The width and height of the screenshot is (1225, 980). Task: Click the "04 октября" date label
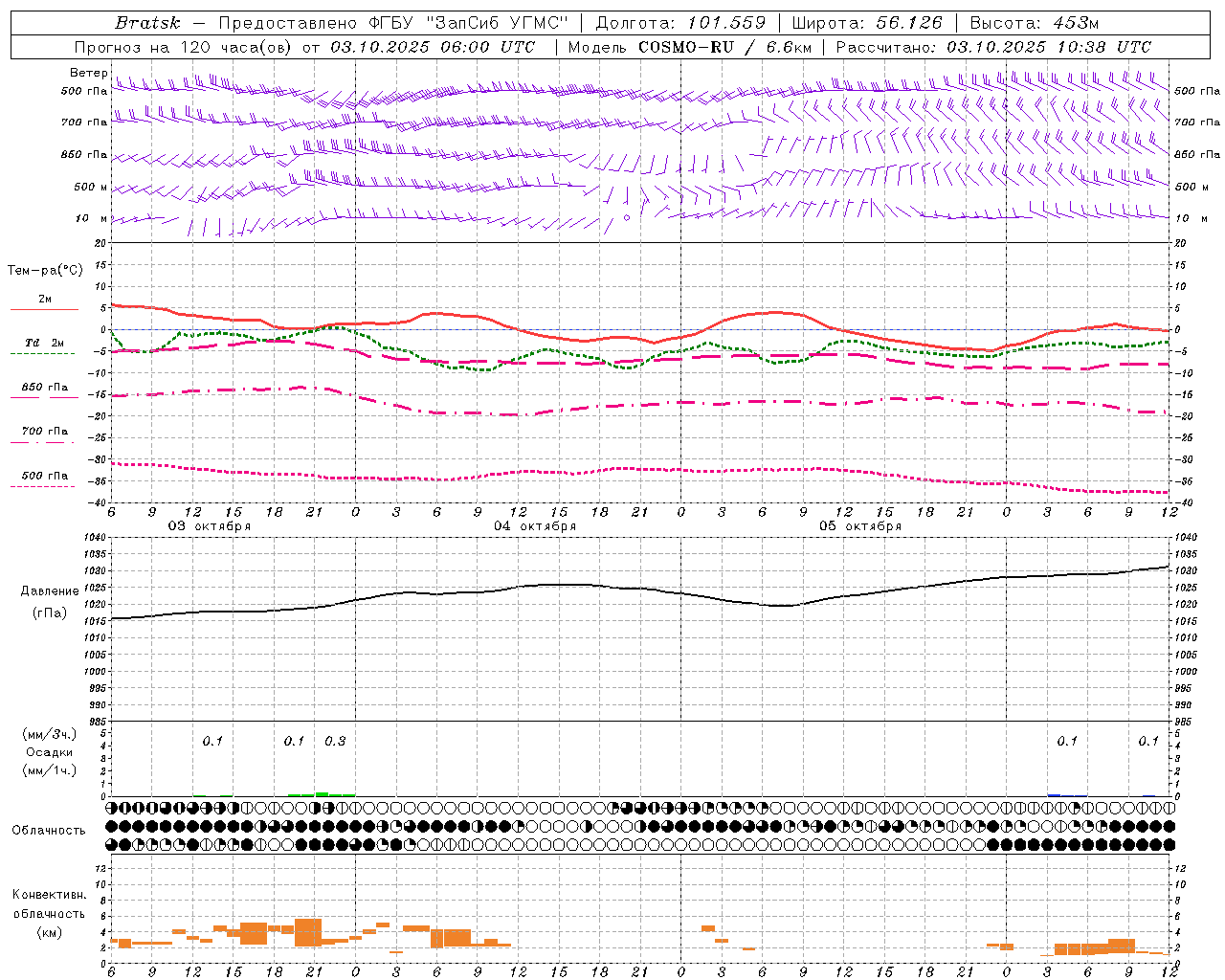coord(535,526)
